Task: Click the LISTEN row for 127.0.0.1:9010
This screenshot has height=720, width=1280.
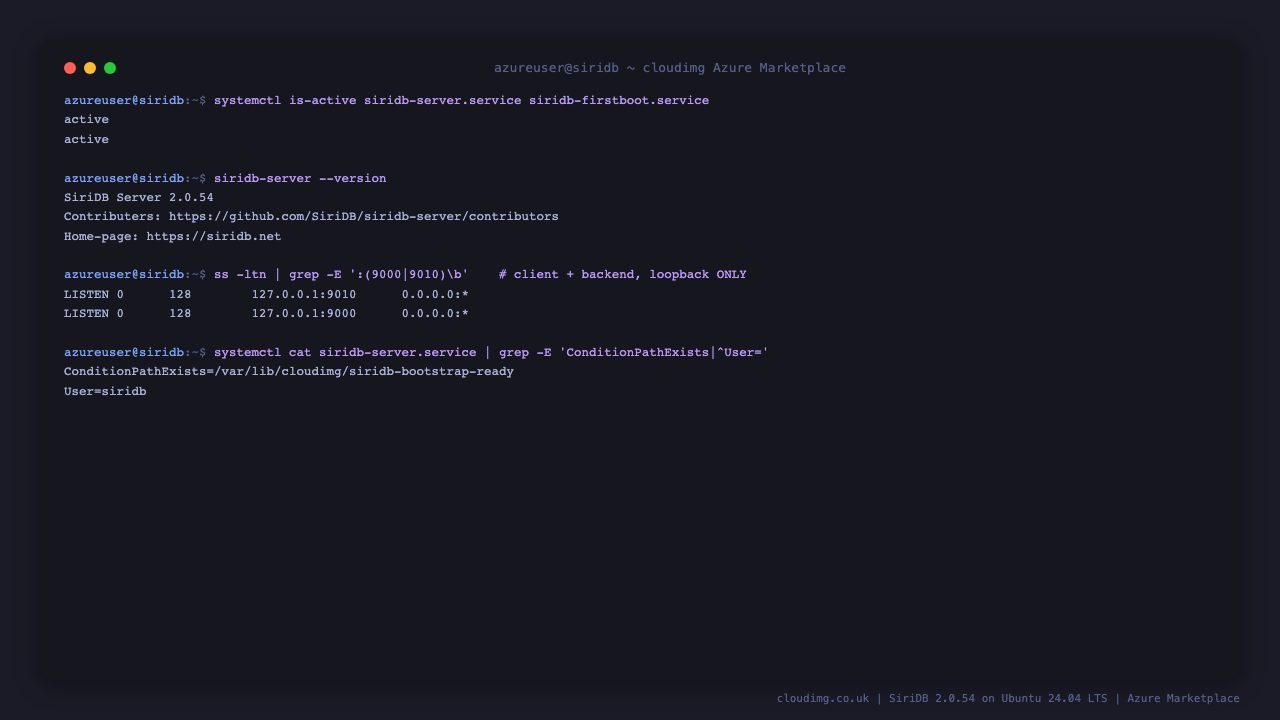Action: click(266, 295)
